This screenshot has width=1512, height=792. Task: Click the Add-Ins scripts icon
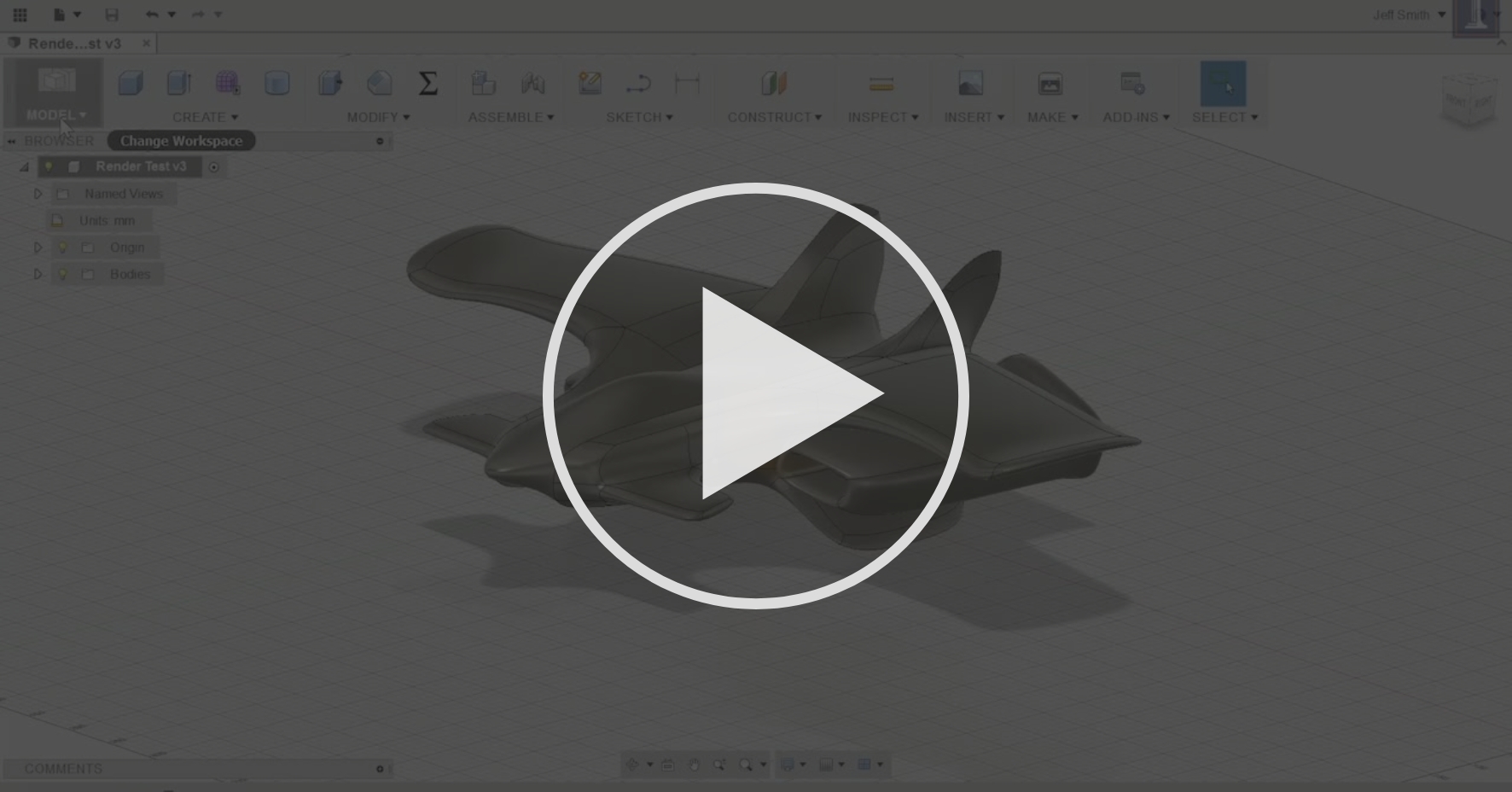coord(1132,83)
